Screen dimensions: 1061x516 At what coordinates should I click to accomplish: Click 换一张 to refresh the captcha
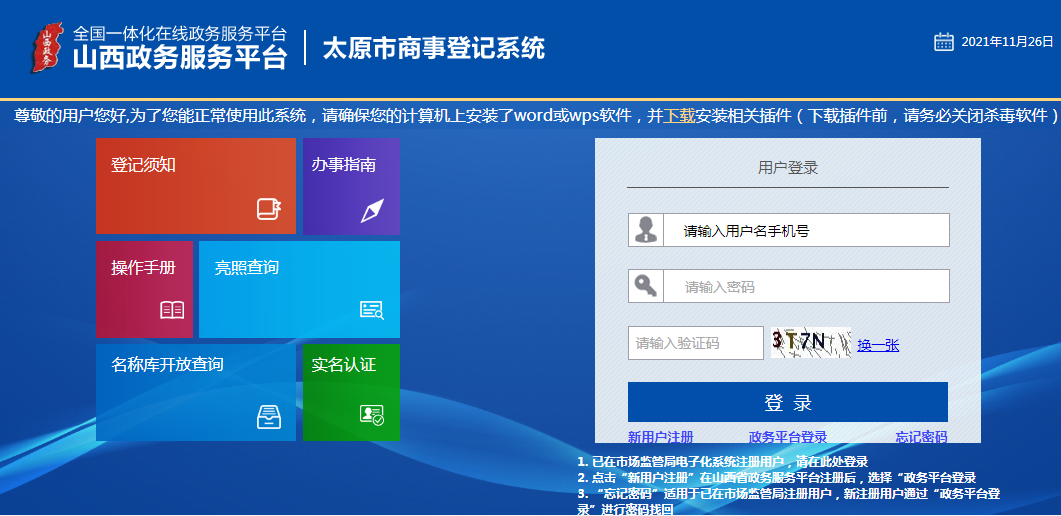pos(878,345)
